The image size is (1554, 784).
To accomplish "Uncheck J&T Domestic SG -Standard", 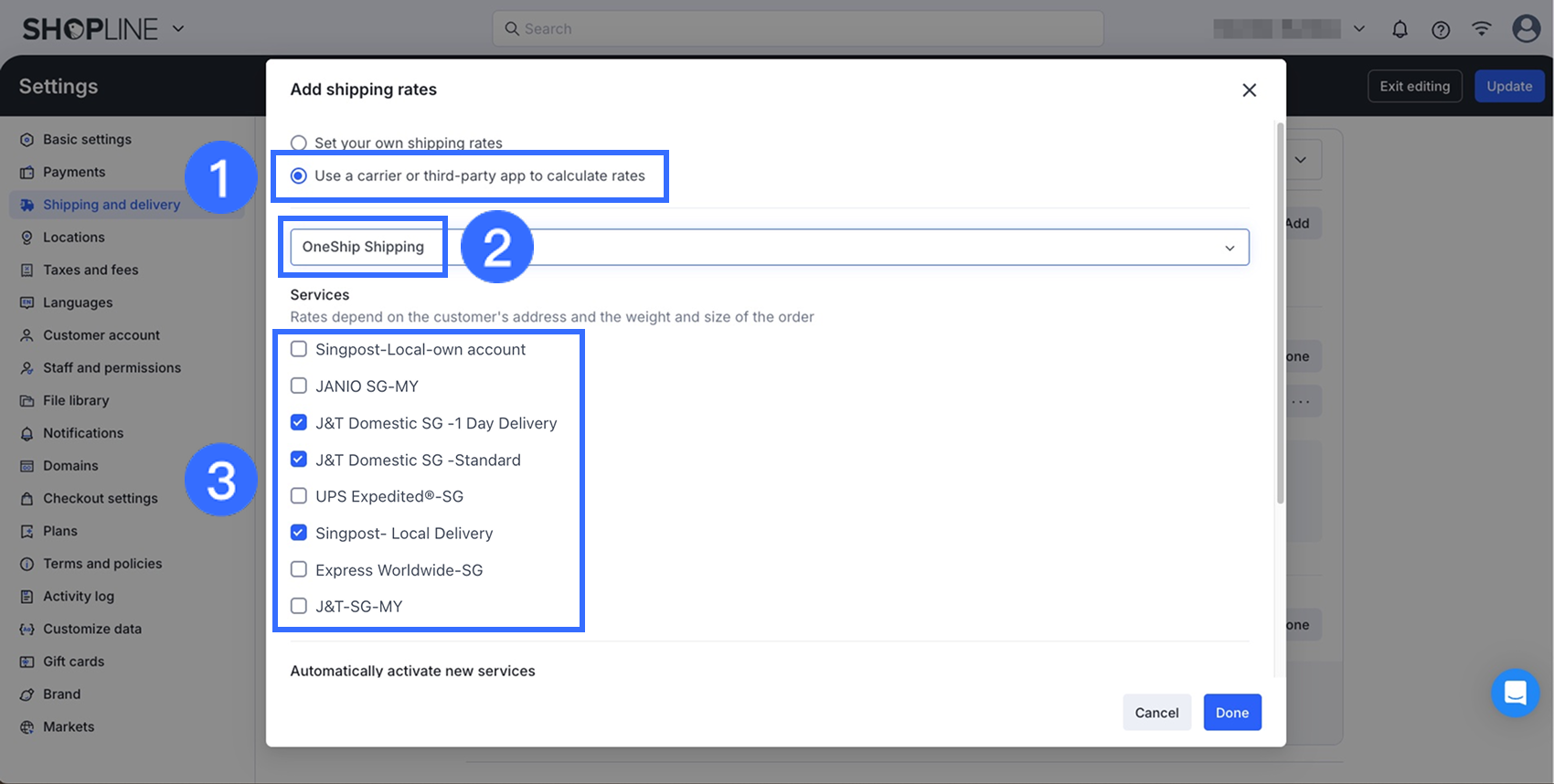I will [x=298, y=459].
